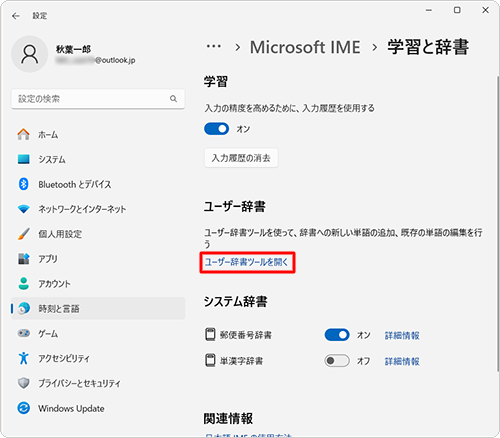
Task: Open 詳細情報 for 単漢字辞書
Action: [x=402, y=361]
